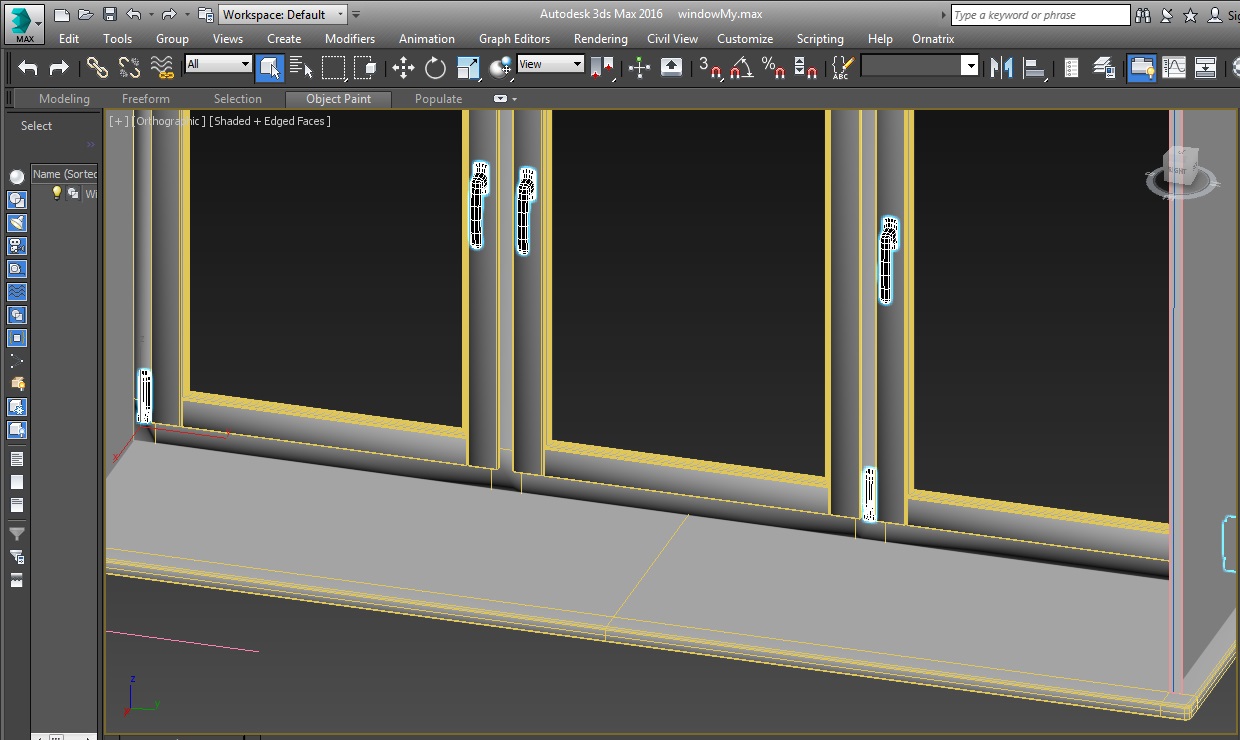Click the Edit Named Selection Sets icon

(x=842, y=67)
